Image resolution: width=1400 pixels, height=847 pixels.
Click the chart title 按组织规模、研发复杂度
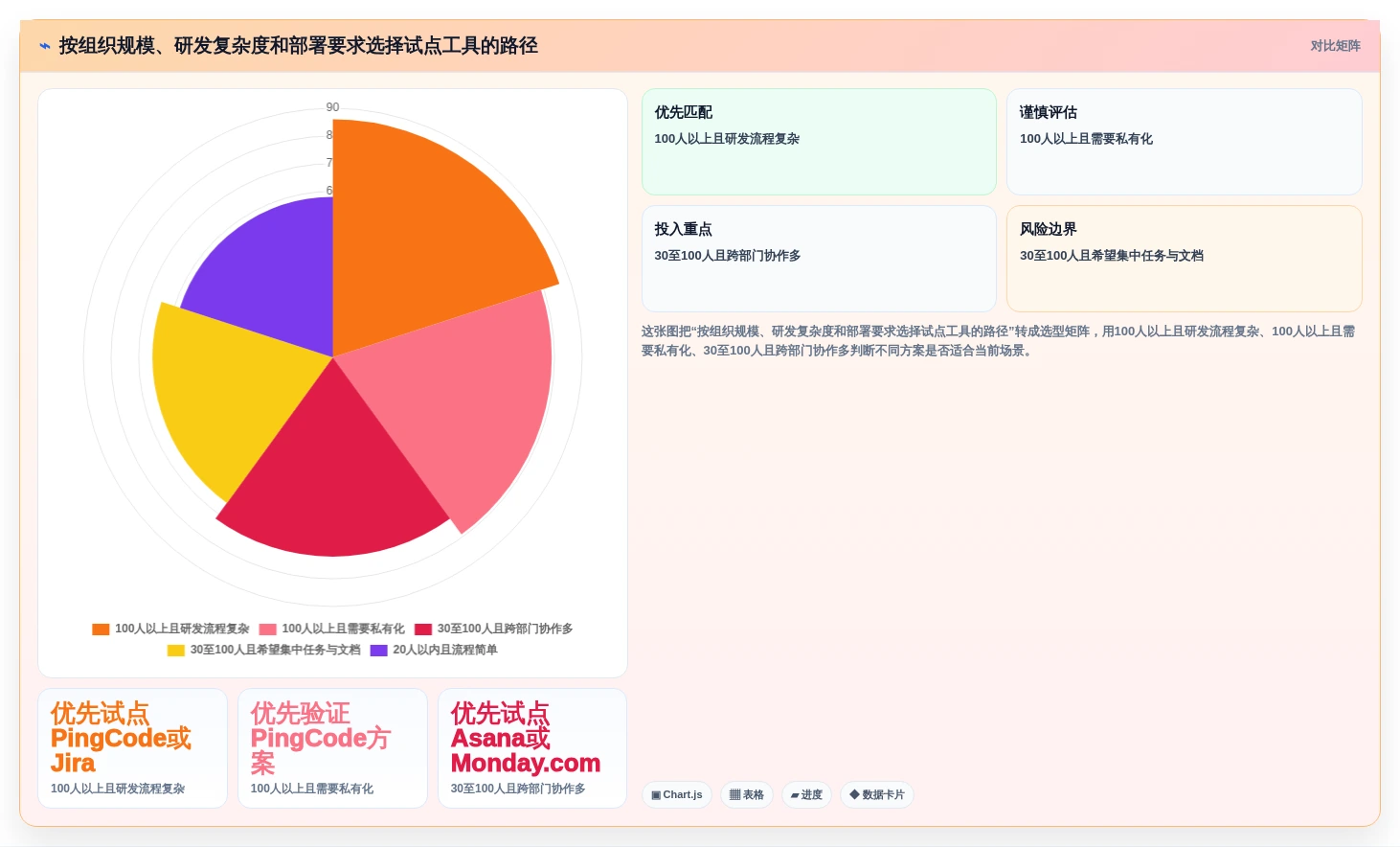298,46
